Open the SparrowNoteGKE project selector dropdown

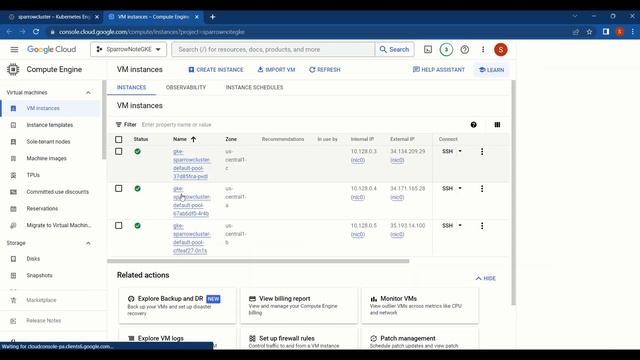129,49
